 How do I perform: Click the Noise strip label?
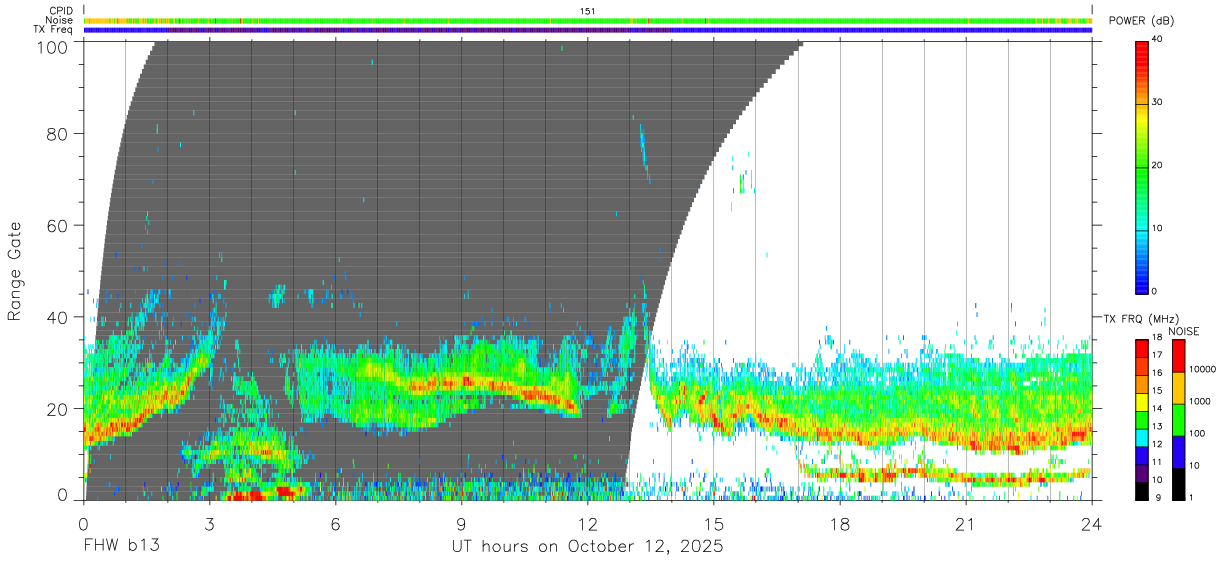point(60,20)
